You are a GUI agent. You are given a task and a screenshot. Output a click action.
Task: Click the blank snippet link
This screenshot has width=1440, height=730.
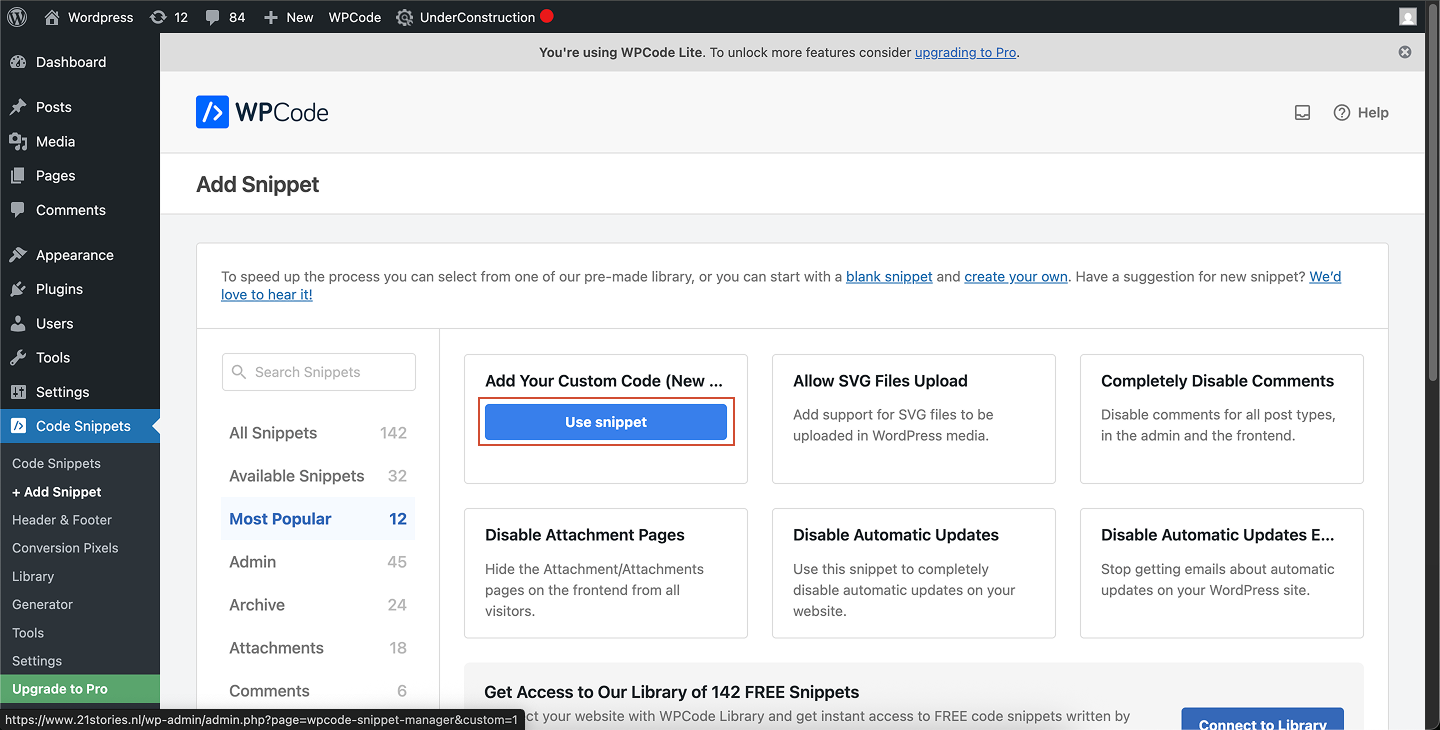pos(889,276)
